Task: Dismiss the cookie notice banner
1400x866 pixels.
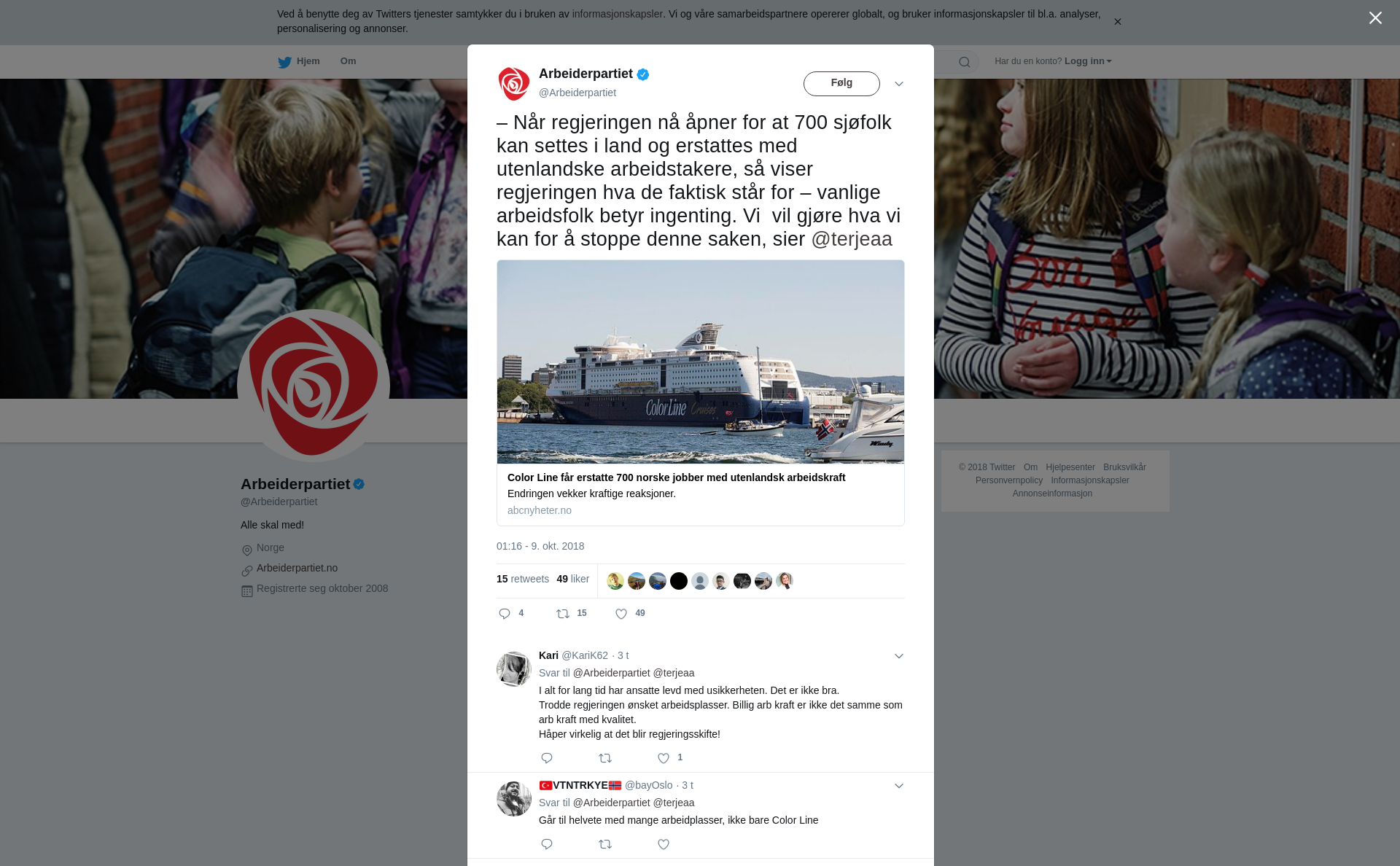Action: point(1117,22)
